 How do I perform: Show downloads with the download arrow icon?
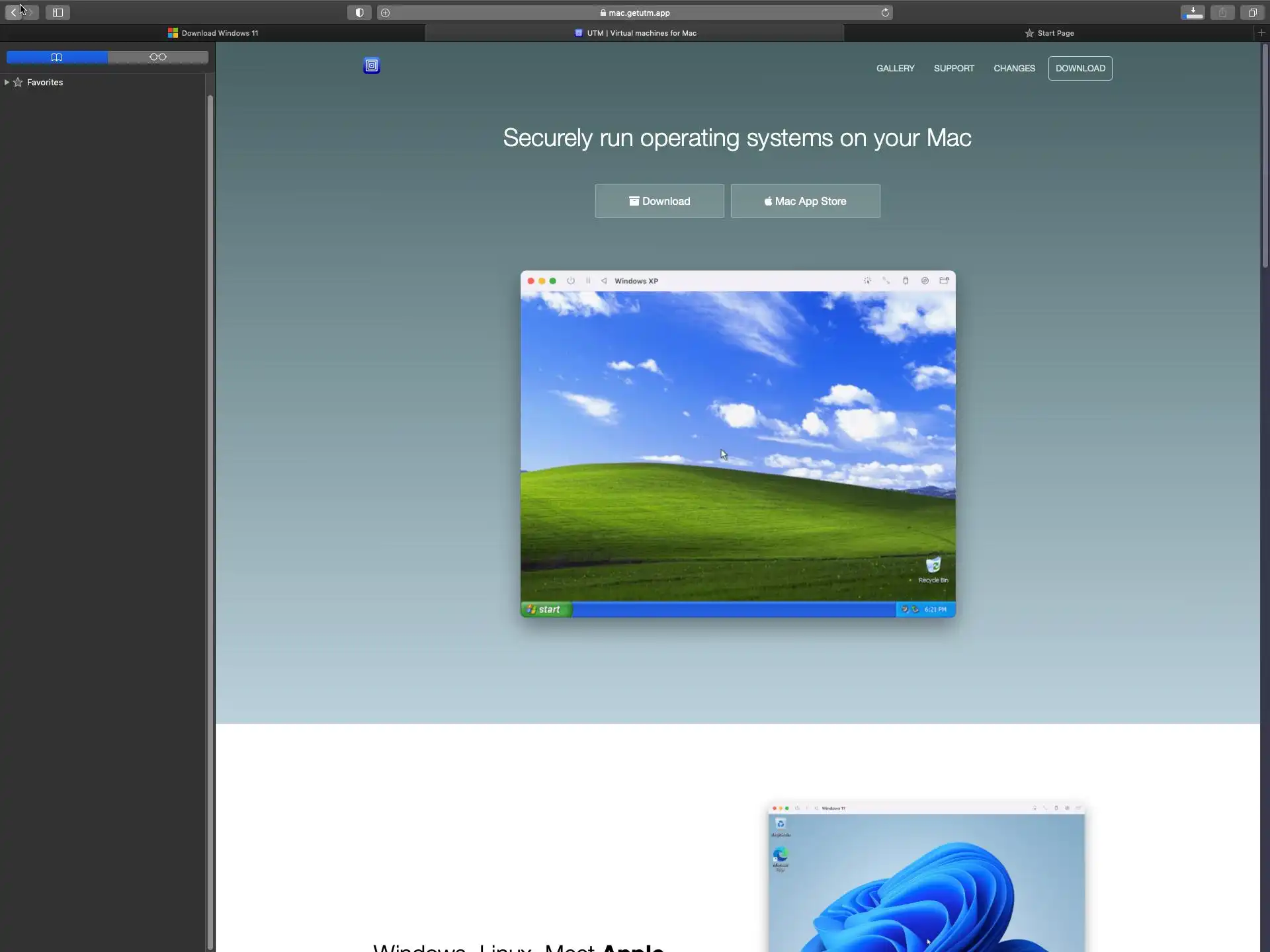coord(1193,13)
